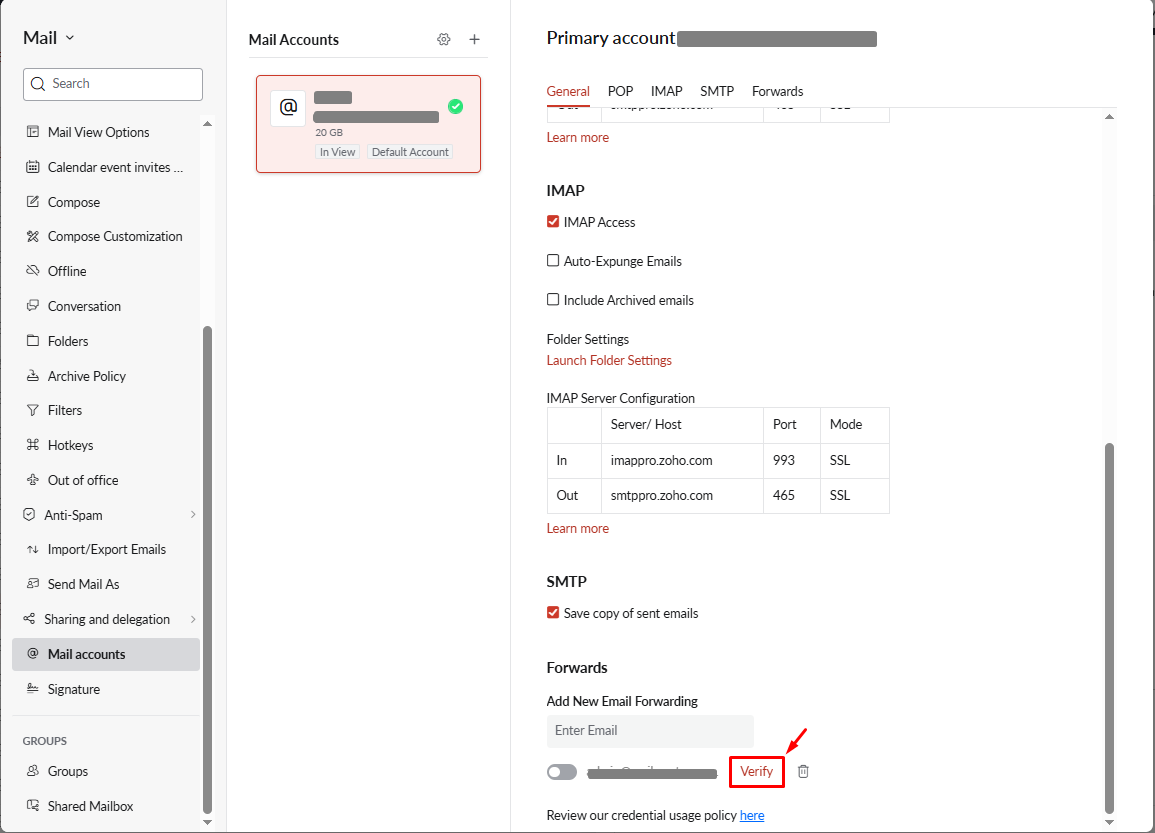Viewport: 1155px width, 833px height.
Task: Open the Filters funnel icon item
Action: click(x=32, y=410)
